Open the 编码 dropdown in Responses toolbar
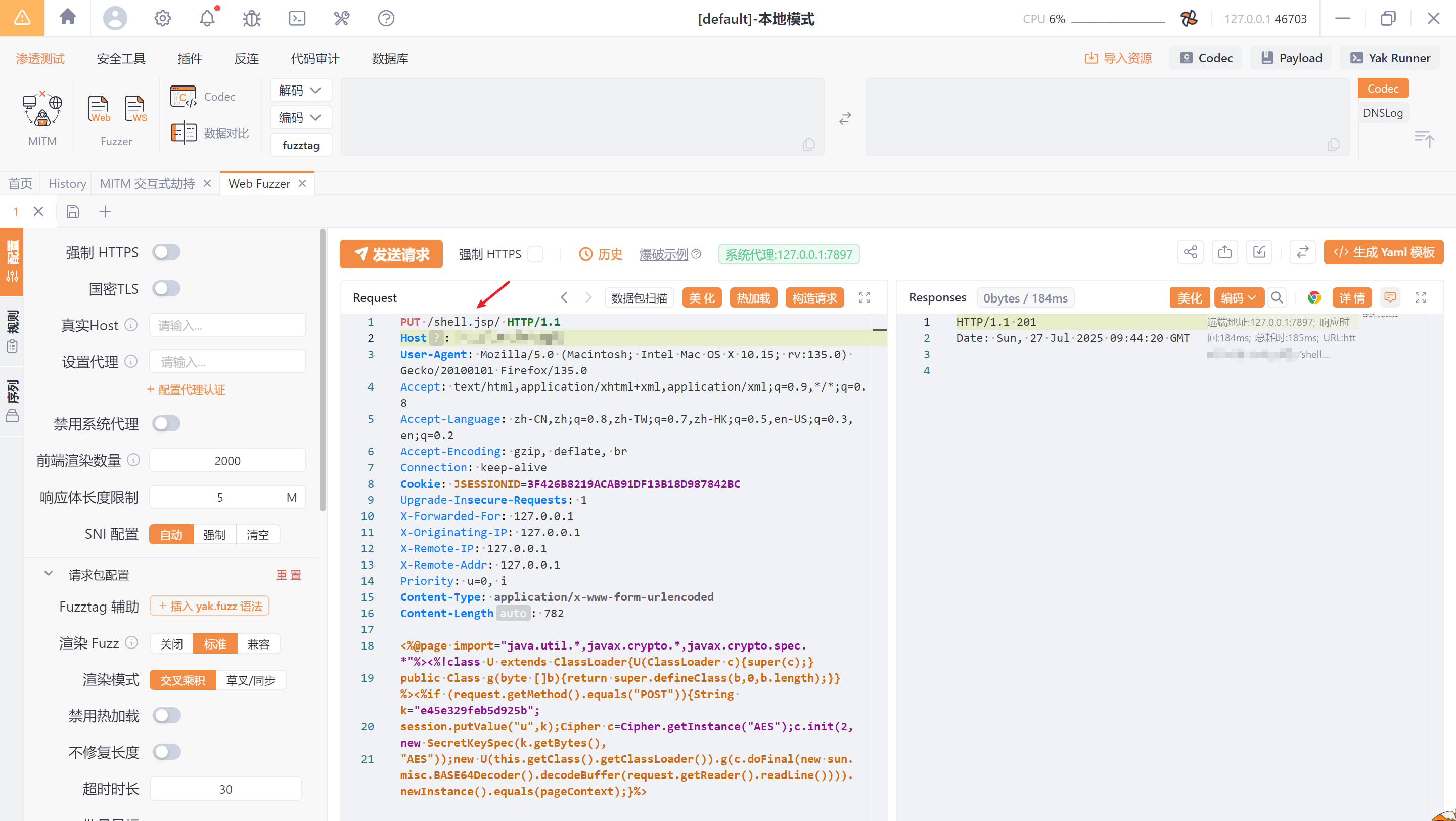This screenshot has width=1456, height=821. (x=1239, y=297)
